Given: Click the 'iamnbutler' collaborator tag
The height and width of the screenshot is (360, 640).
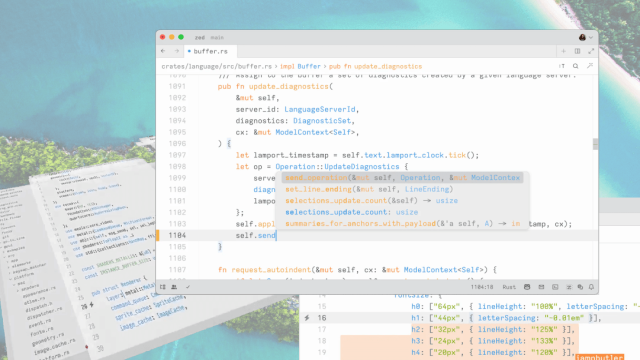Looking at the screenshot, I should 599,357.
